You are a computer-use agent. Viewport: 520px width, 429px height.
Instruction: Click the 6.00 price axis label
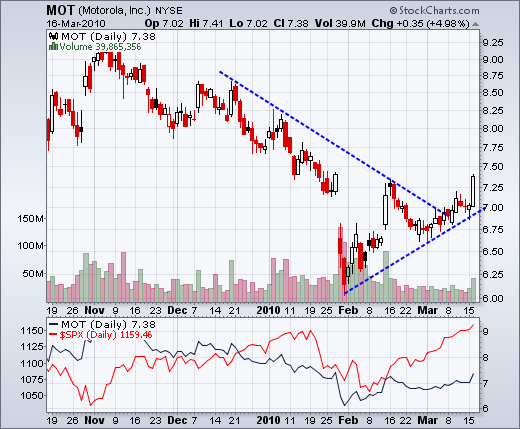[493, 298]
